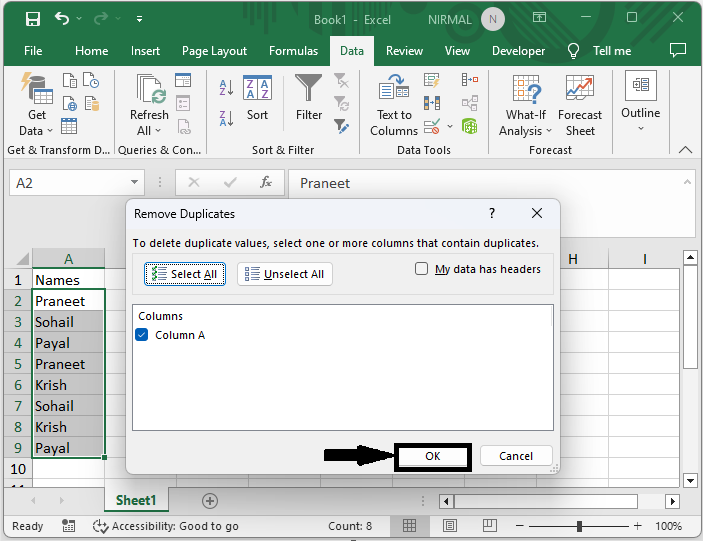Click the macro recording status icon
This screenshot has height=541, width=703.
click(68, 526)
